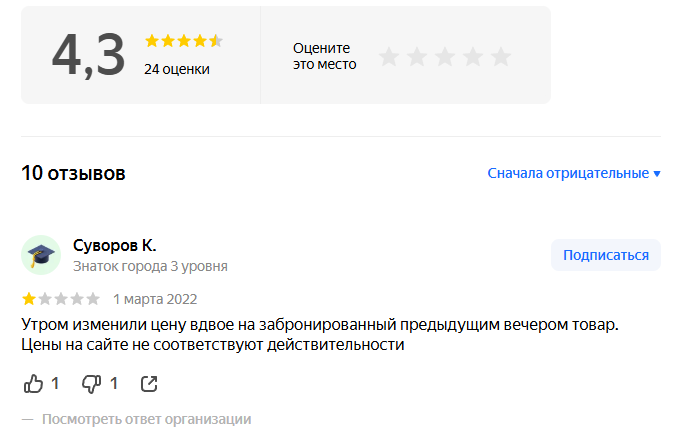Click the thumbs-up like icon
The image size is (679, 437).
(x=33, y=383)
